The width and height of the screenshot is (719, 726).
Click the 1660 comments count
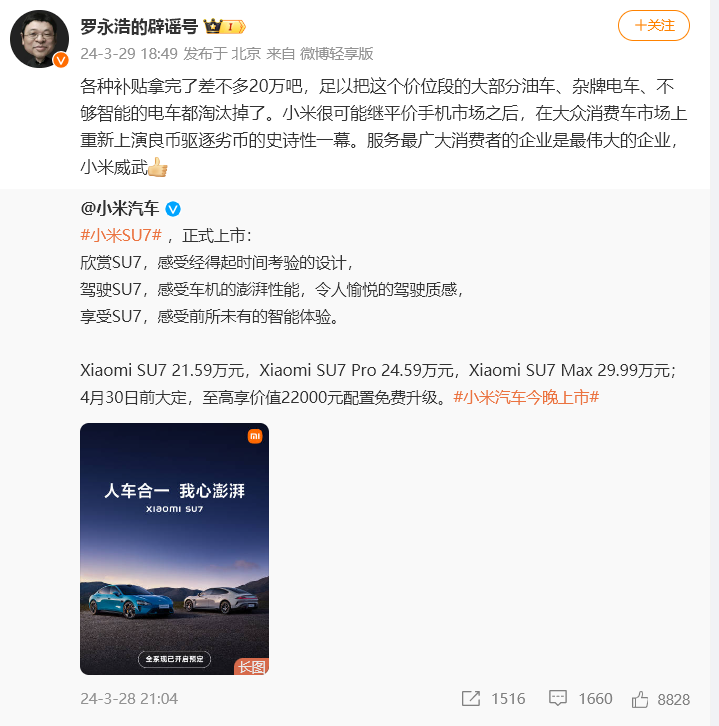[x=595, y=699]
